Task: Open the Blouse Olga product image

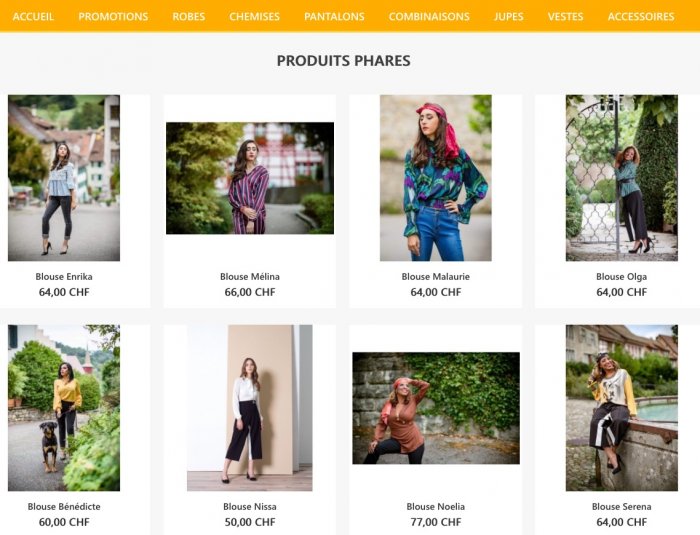Action: pos(622,178)
